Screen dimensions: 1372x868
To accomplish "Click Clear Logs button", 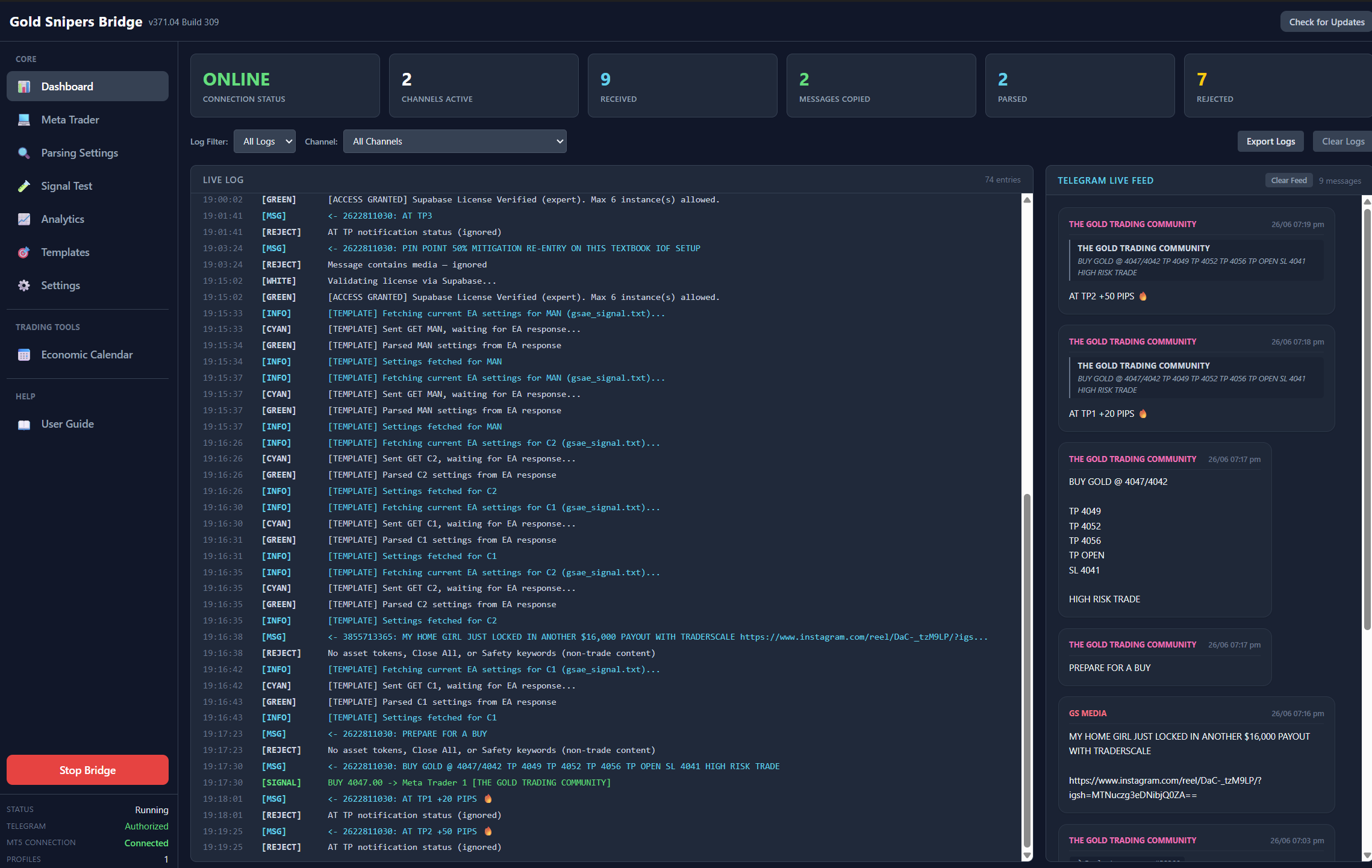I will coord(1342,142).
